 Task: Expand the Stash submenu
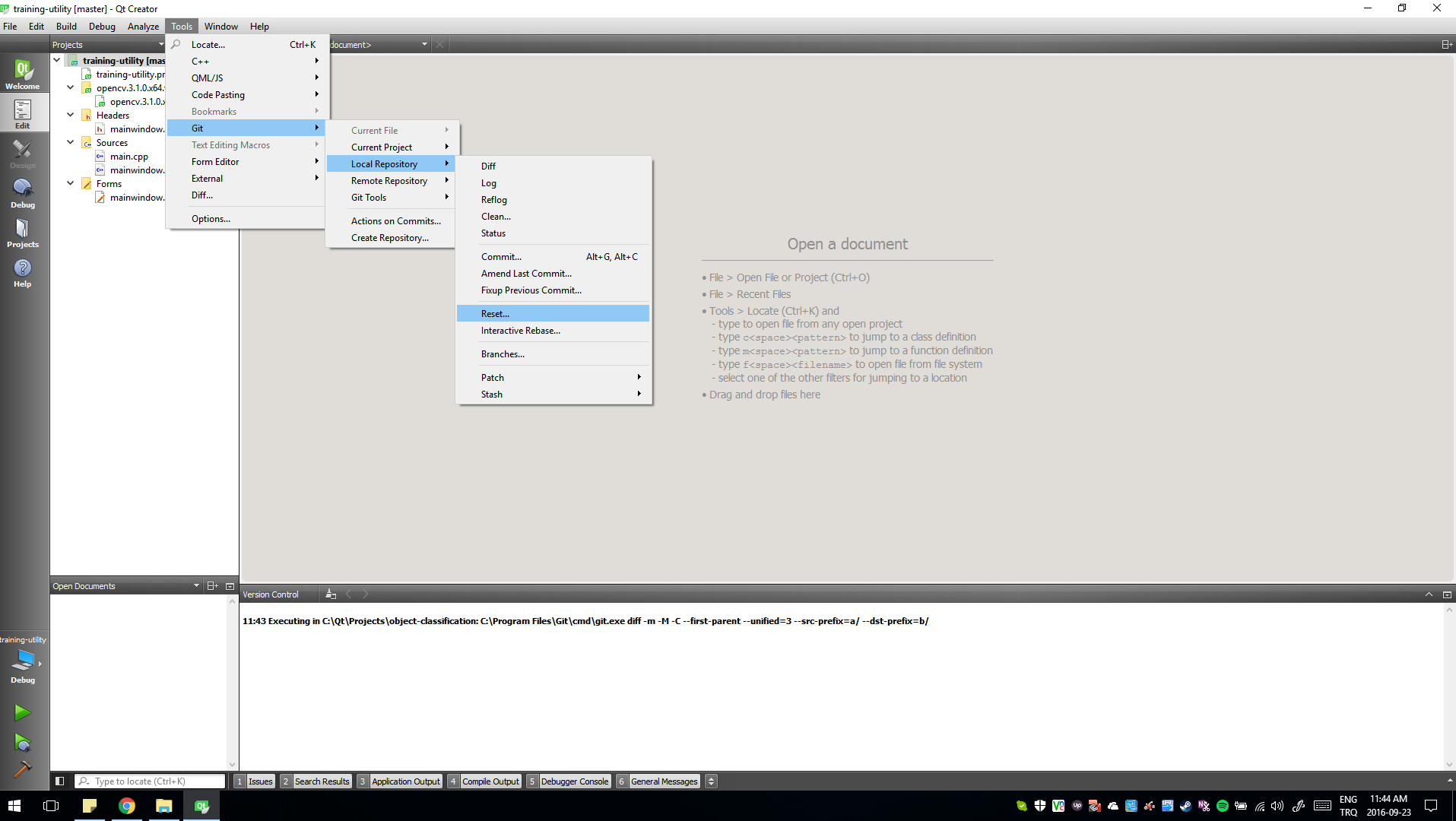[x=553, y=395]
